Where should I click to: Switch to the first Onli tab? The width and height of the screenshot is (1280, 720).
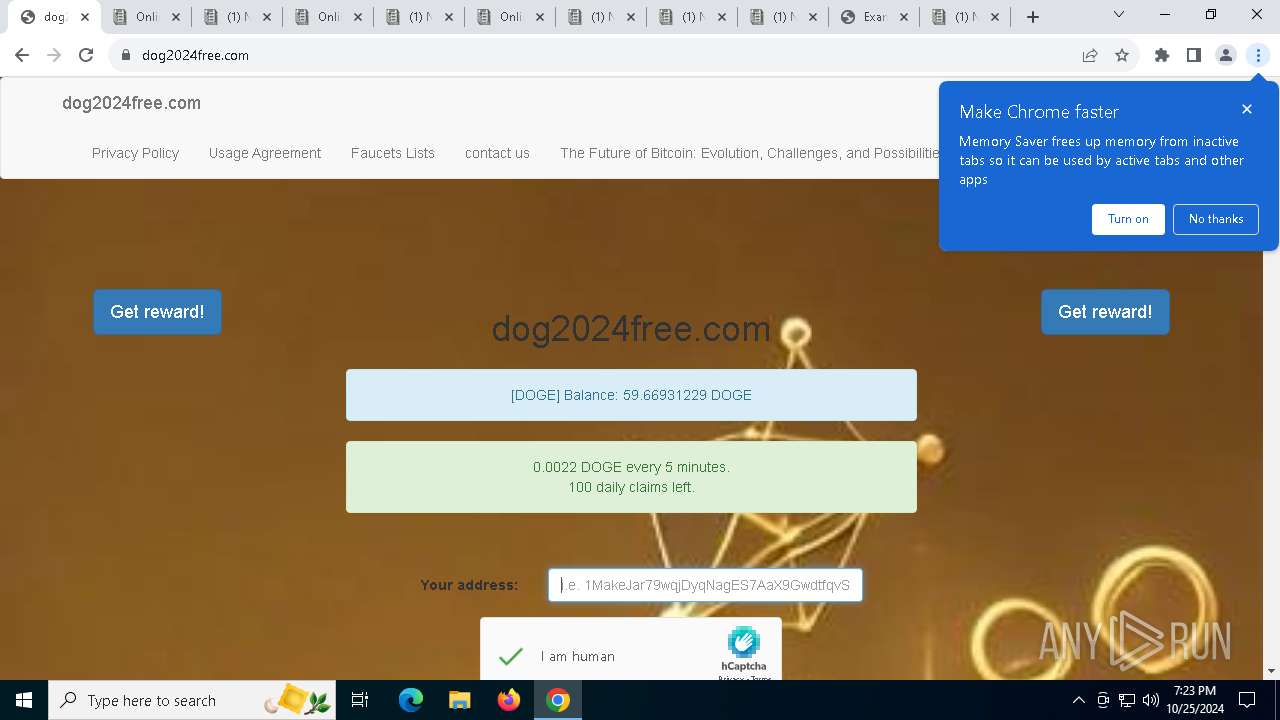click(x=146, y=17)
